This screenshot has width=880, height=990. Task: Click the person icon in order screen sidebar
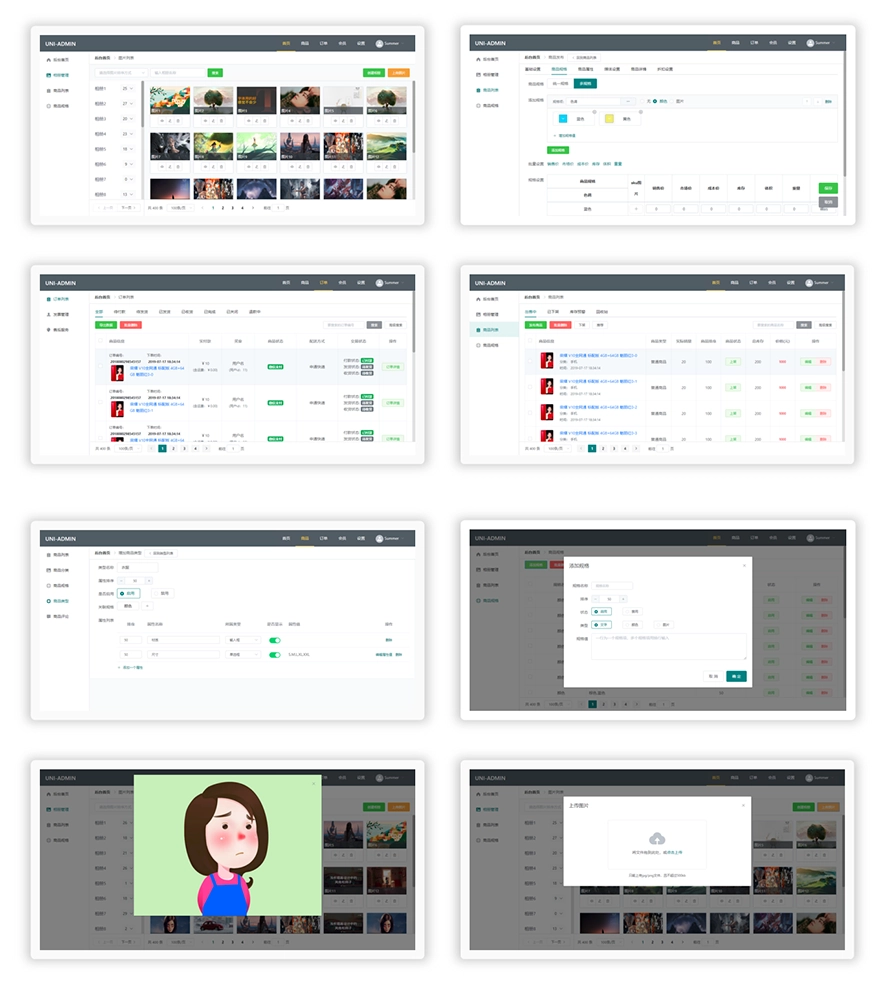[x=49, y=314]
